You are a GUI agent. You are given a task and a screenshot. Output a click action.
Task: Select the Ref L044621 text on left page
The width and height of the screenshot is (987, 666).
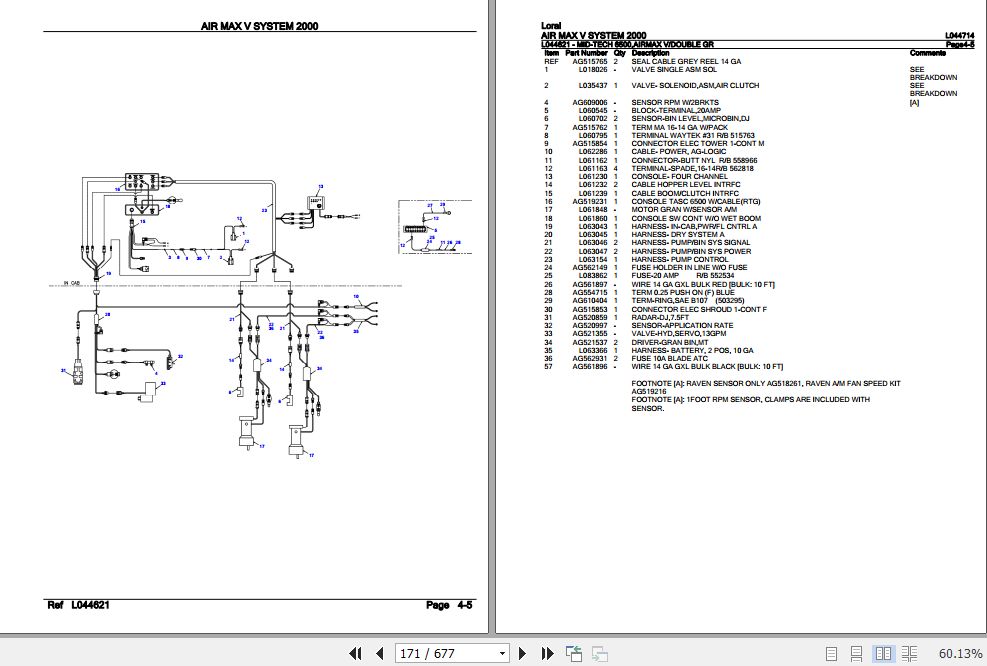(78, 604)
